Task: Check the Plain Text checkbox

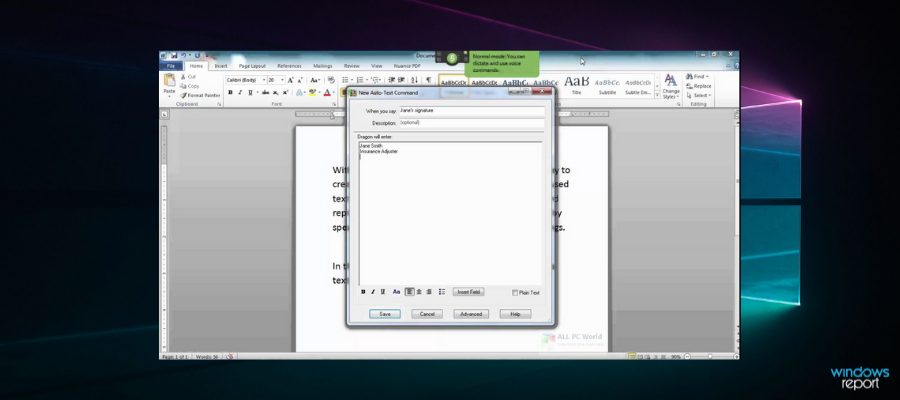Action: click(515, 293)
